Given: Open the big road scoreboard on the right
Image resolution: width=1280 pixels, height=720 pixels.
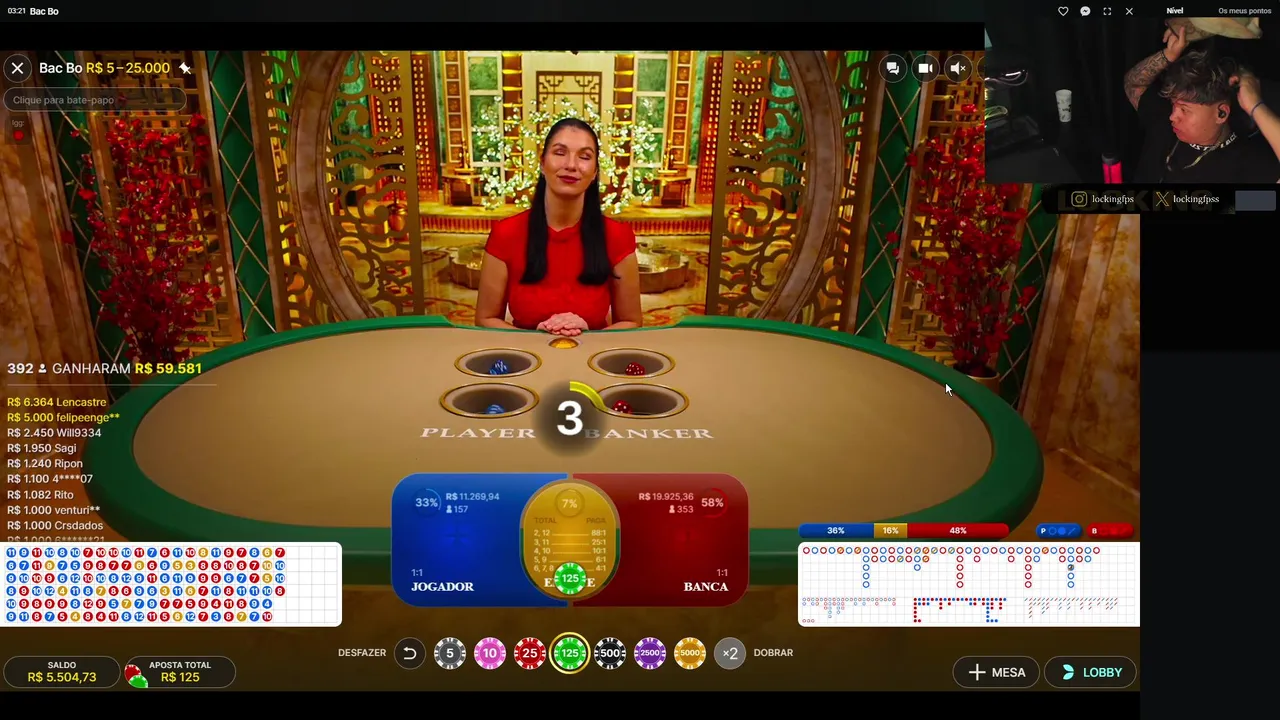Looking at the screenshot, I should [x=968, y=584].
